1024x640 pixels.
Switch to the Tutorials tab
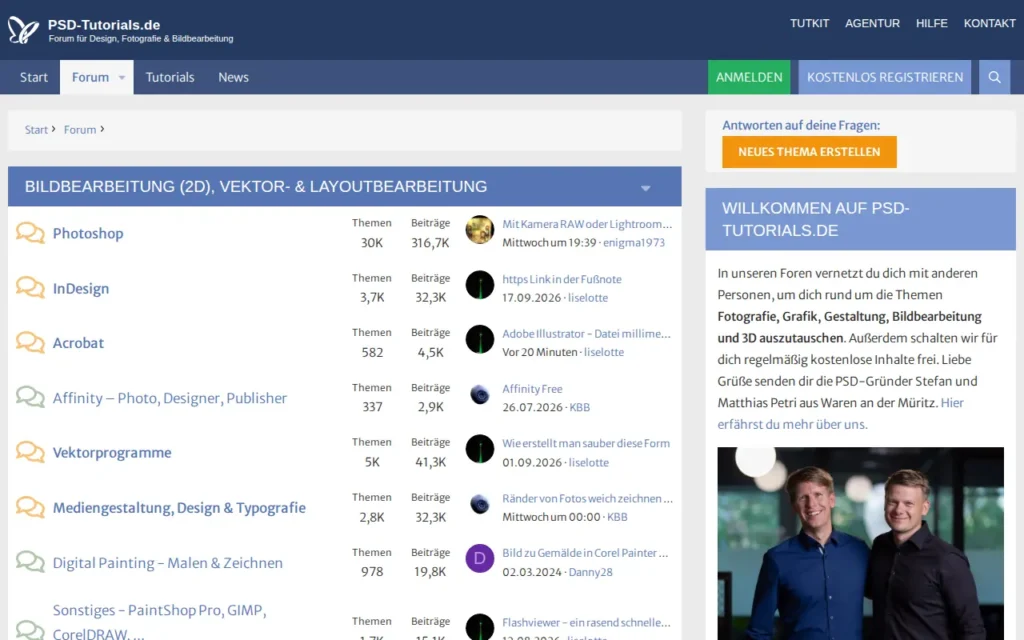(170, 77)
